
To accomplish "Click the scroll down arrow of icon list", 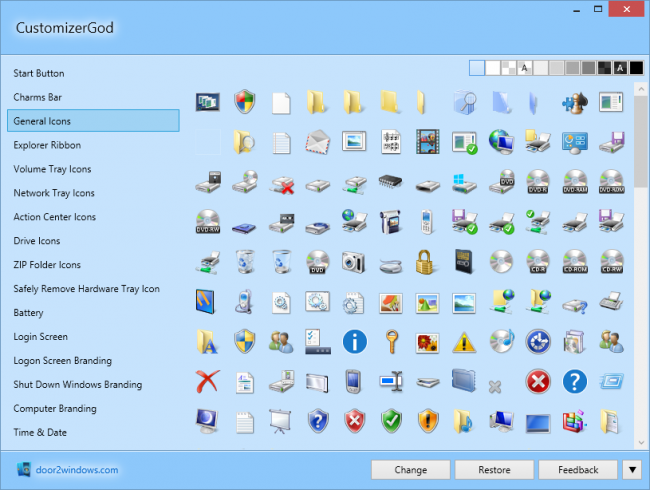I will tap(641, 443).
